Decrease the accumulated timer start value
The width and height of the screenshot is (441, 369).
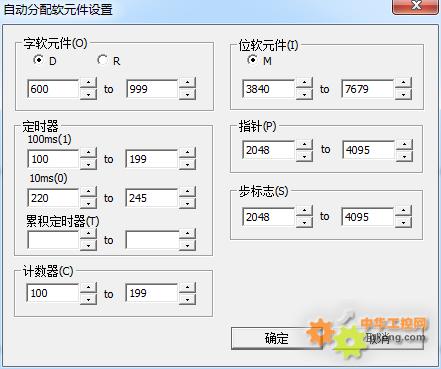coord(88,245)
